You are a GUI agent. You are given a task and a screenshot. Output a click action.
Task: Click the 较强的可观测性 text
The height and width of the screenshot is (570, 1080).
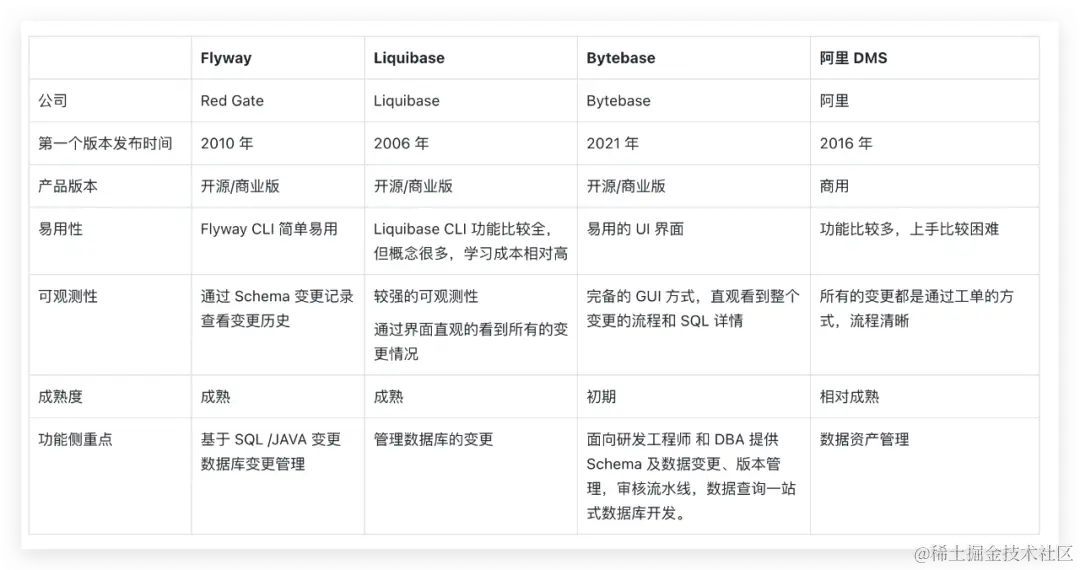click(x=426, y=296)
